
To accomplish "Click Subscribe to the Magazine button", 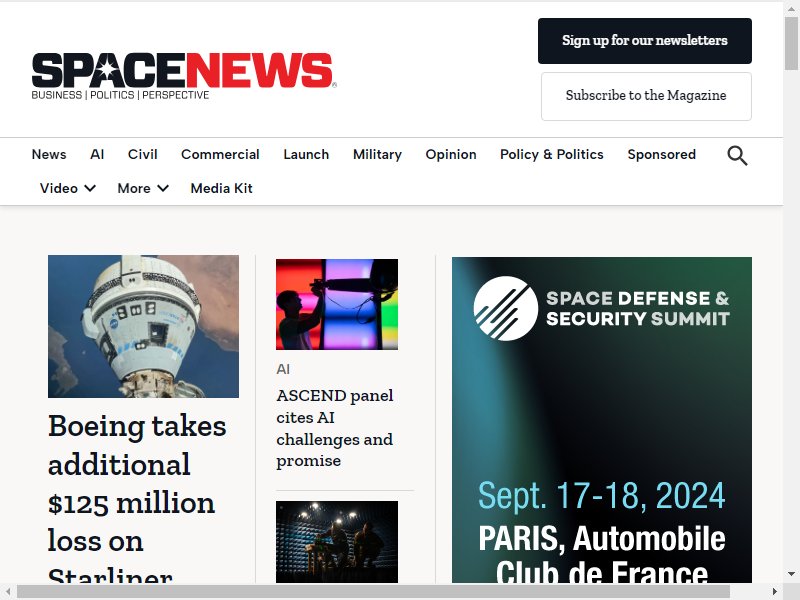I will point(646,96).
